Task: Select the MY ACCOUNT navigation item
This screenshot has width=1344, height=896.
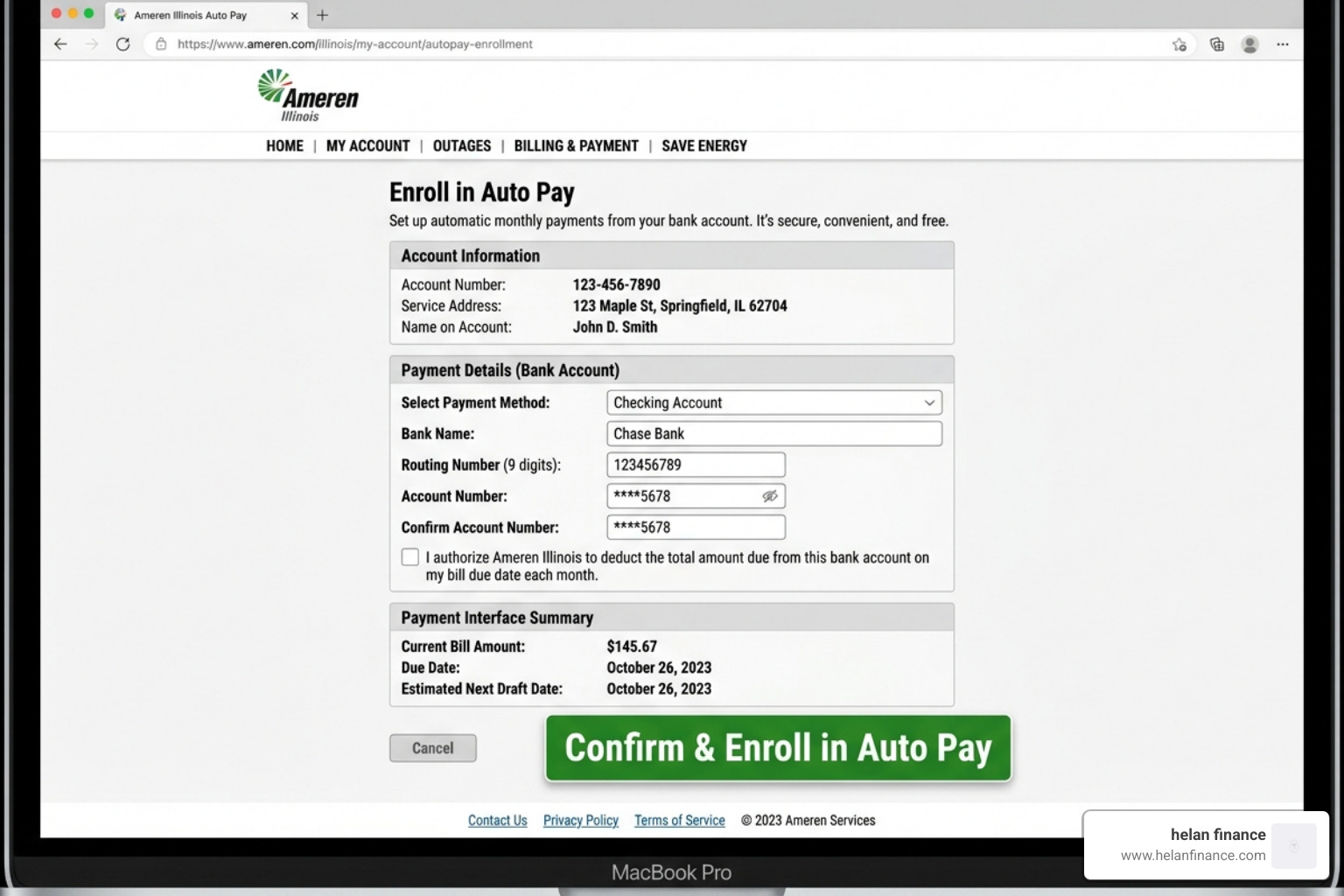Action: [x=367, y=145]
